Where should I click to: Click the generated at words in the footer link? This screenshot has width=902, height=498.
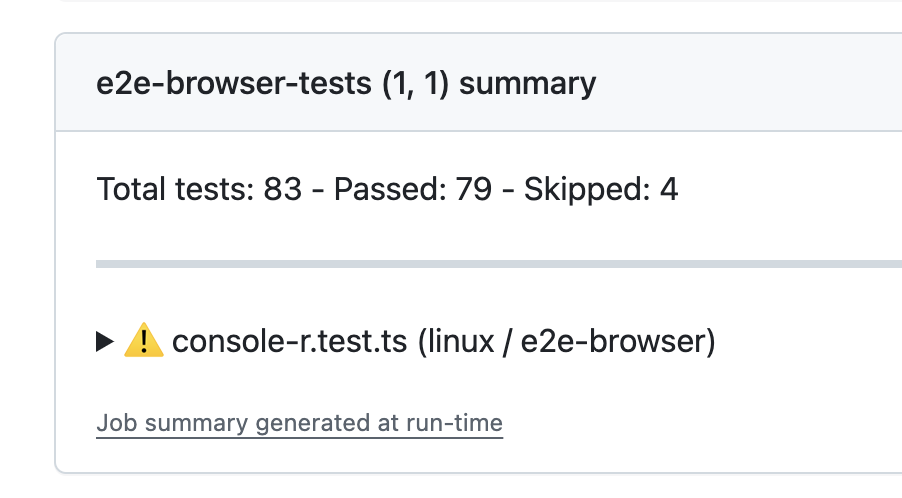point(327,424)
